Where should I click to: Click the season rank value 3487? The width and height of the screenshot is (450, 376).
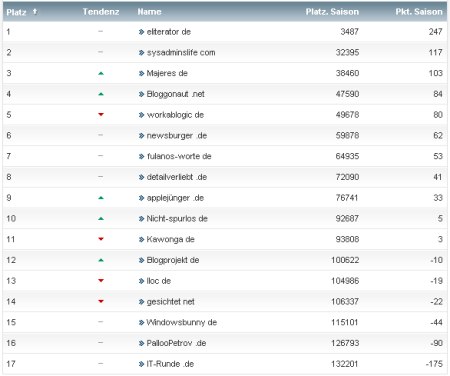click(350, 32)
